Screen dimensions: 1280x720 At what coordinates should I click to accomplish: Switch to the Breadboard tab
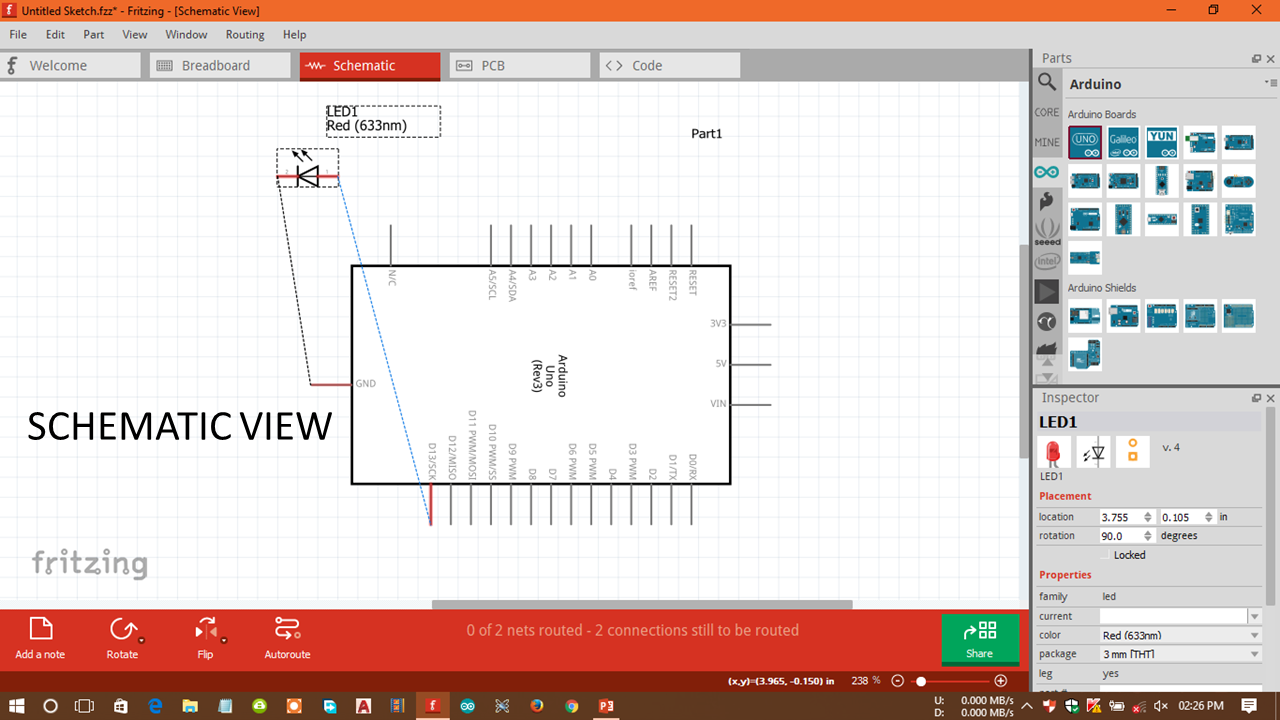coord(219,64)
